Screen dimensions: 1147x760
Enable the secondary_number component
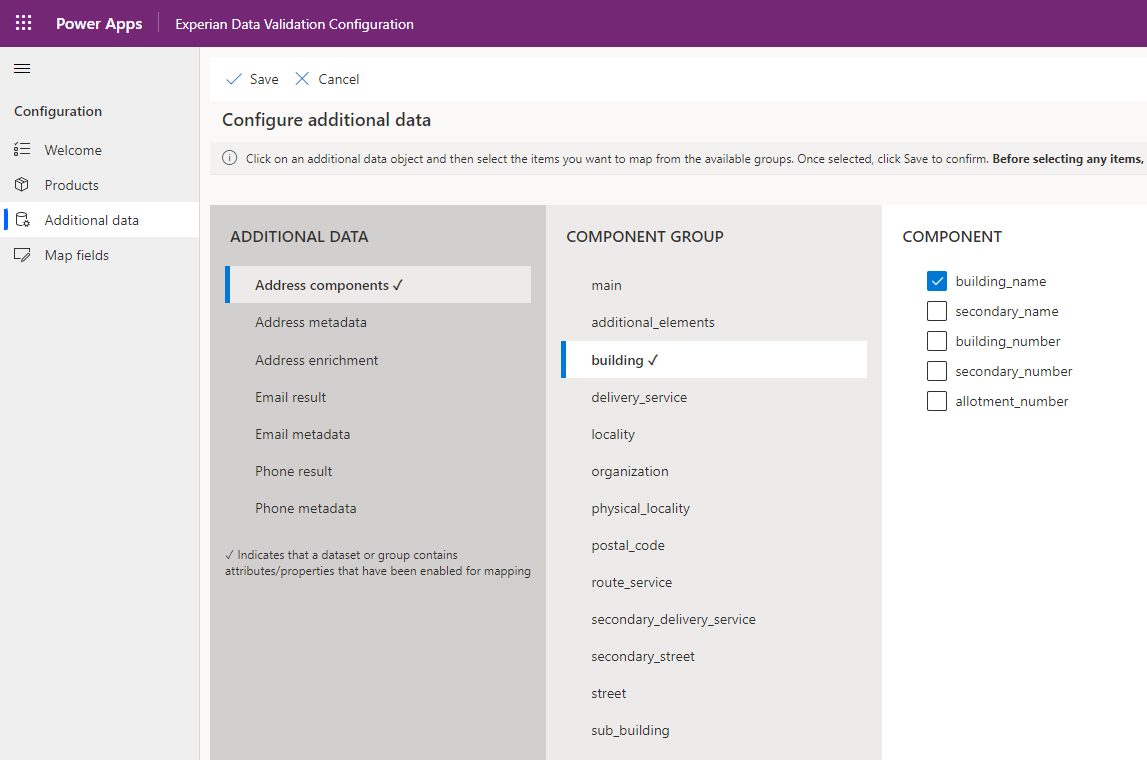pos(936,371)
